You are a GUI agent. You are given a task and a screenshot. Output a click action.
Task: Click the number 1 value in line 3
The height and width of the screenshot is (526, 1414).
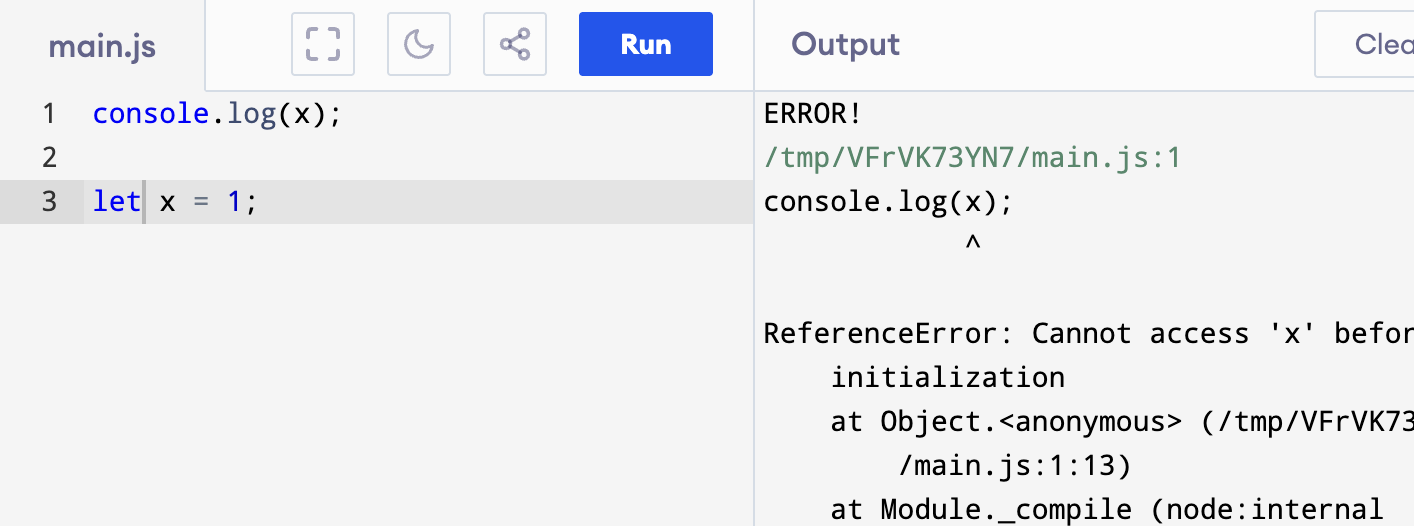[234, 202]
